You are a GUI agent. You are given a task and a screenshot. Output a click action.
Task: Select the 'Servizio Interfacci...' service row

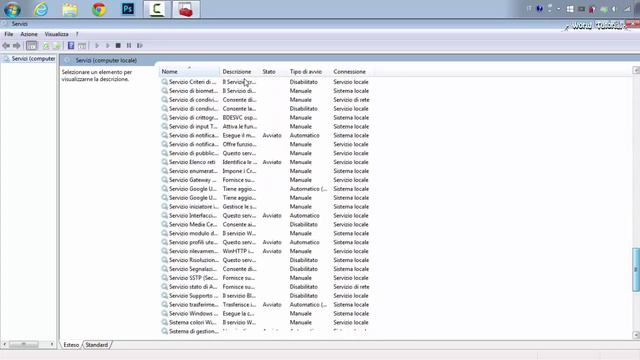click(265, 216)
